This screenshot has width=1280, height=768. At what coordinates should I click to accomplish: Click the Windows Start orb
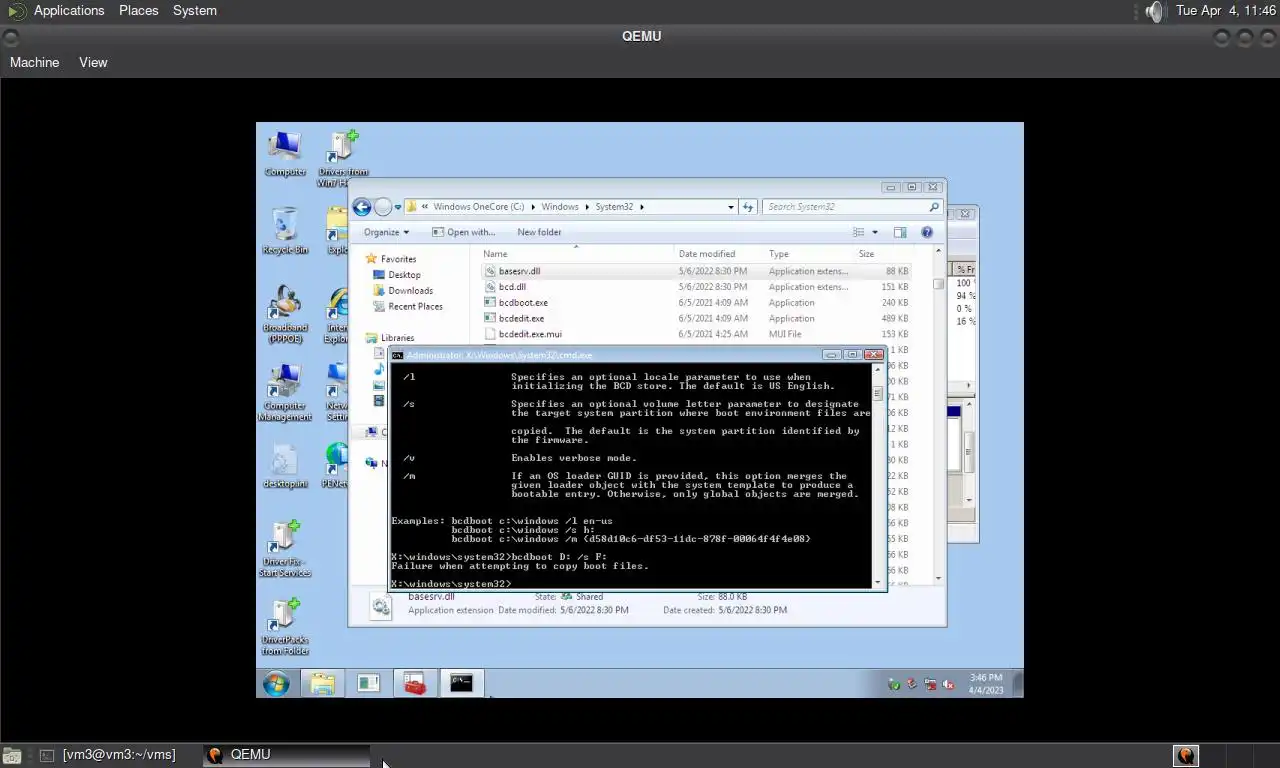coord(276,683)
